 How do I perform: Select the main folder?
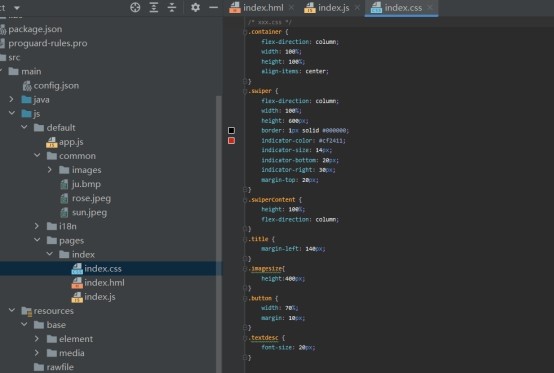(x=31, y=71)
